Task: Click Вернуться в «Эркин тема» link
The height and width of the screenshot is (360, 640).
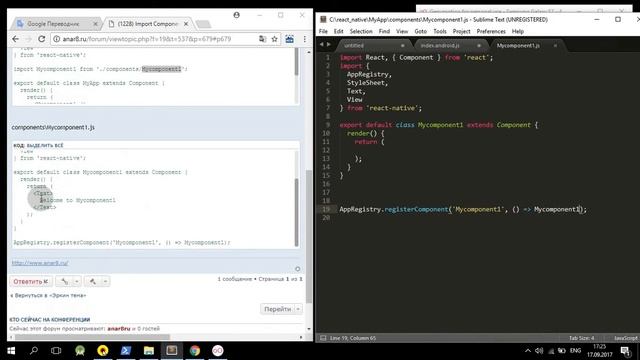Action: tap(48, 296)
